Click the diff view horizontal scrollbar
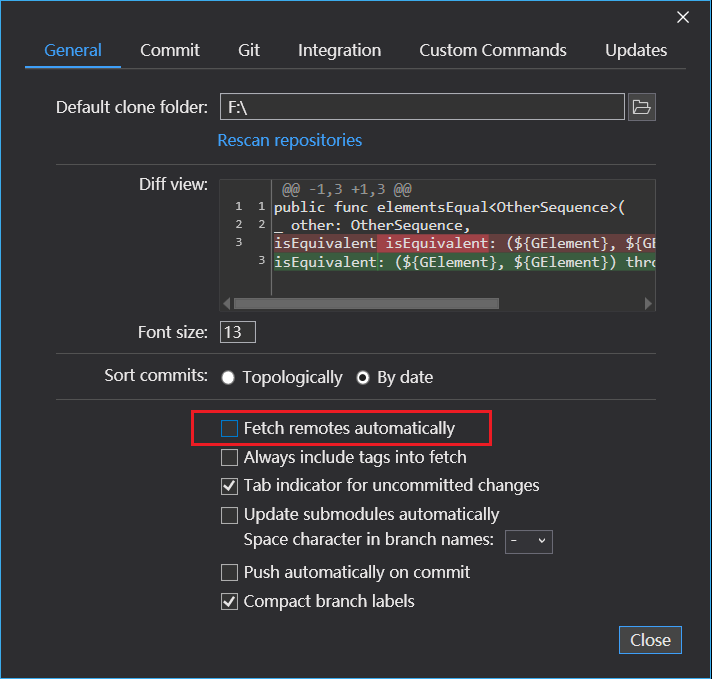The width and height of the screenshot is (712, 680). point(366,304)
